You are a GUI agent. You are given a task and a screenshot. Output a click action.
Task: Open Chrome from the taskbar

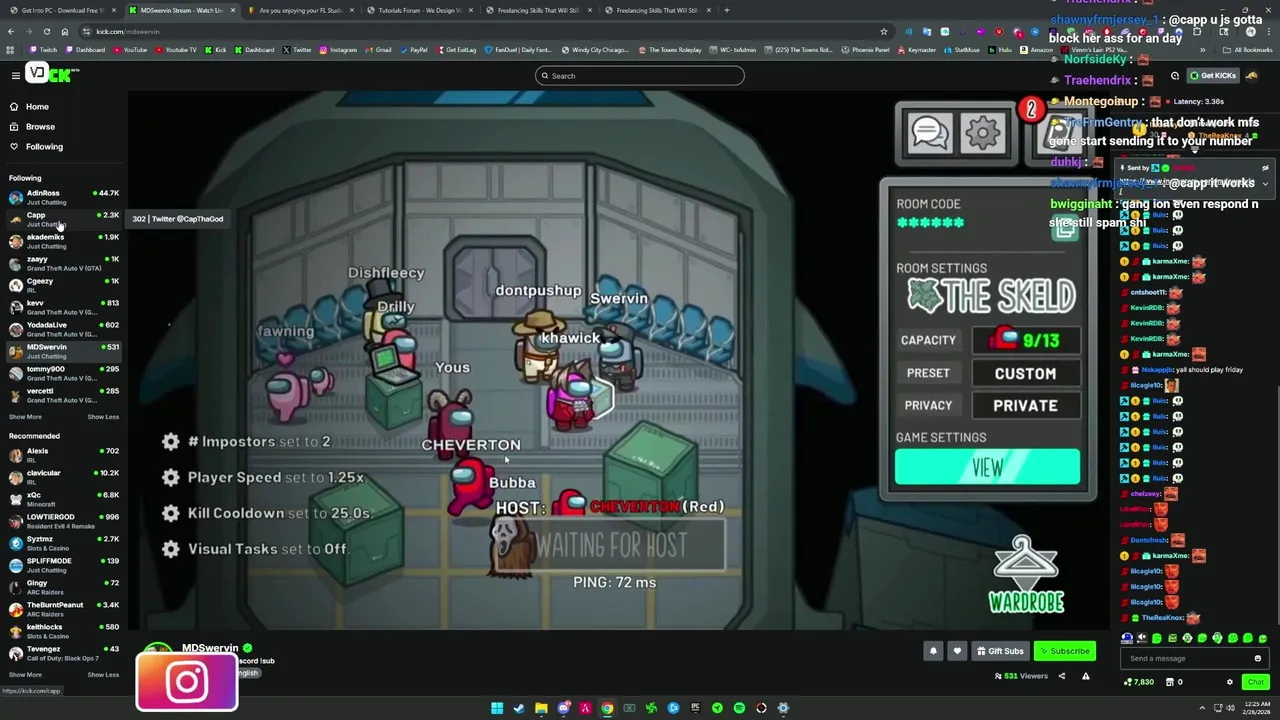pos(607,708)
